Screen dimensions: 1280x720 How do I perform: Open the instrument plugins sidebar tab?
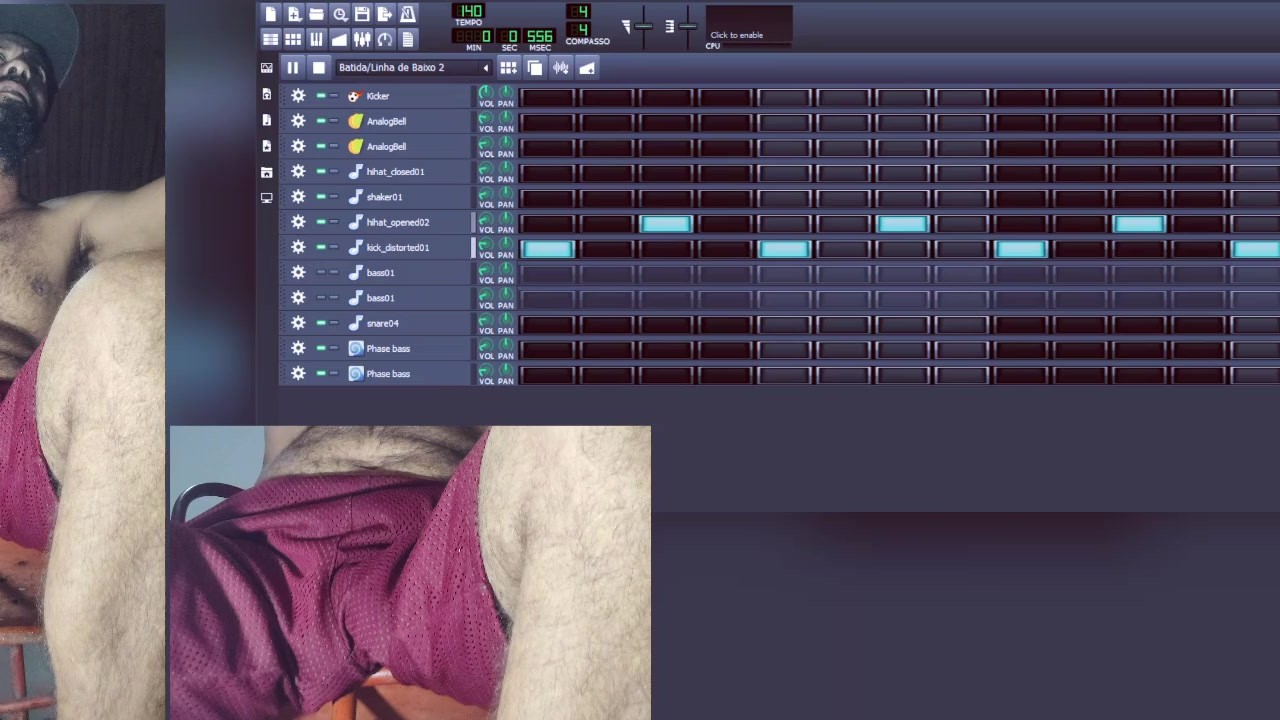[x=266, y=68]
